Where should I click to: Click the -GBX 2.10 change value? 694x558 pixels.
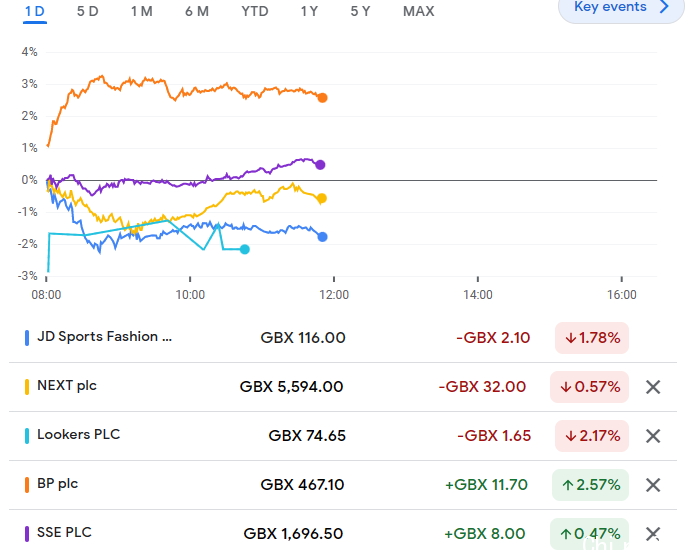pos(493,338)
